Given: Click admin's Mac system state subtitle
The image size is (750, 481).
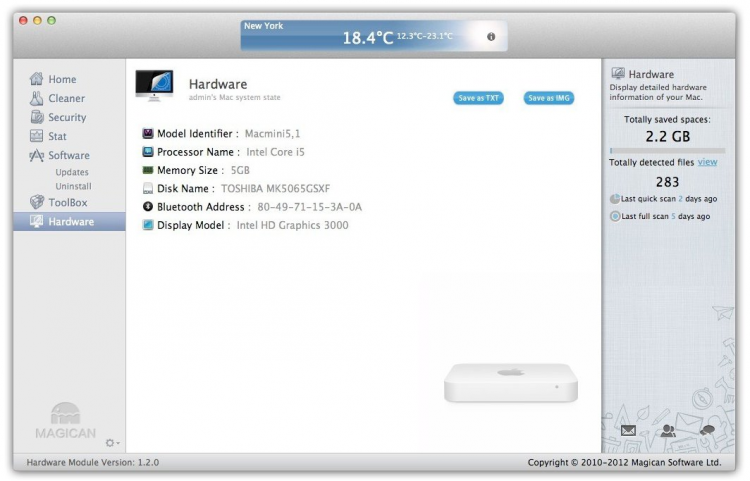Looking at the screenshot, I should coord(234,98).
